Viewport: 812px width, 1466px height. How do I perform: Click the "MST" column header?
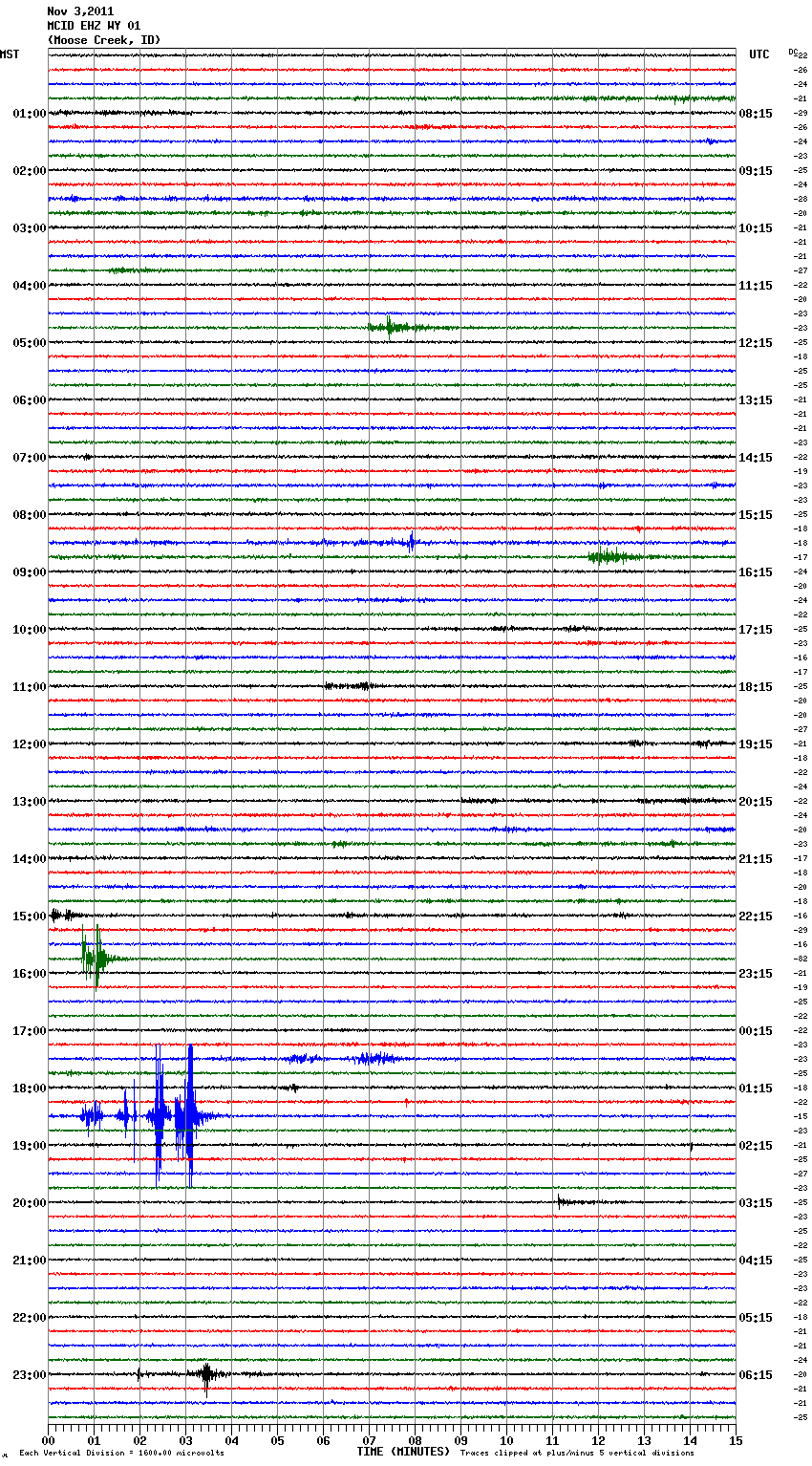tap(10, 54)
